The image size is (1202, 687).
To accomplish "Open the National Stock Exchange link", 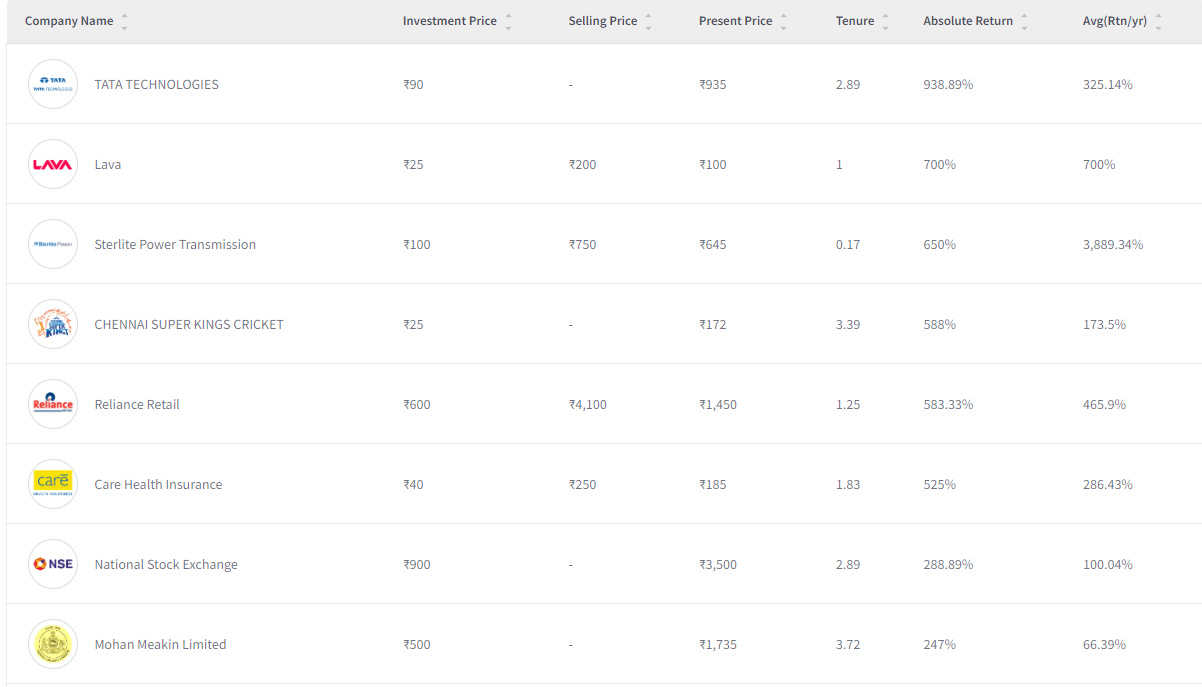I will [x=166, y=564].
